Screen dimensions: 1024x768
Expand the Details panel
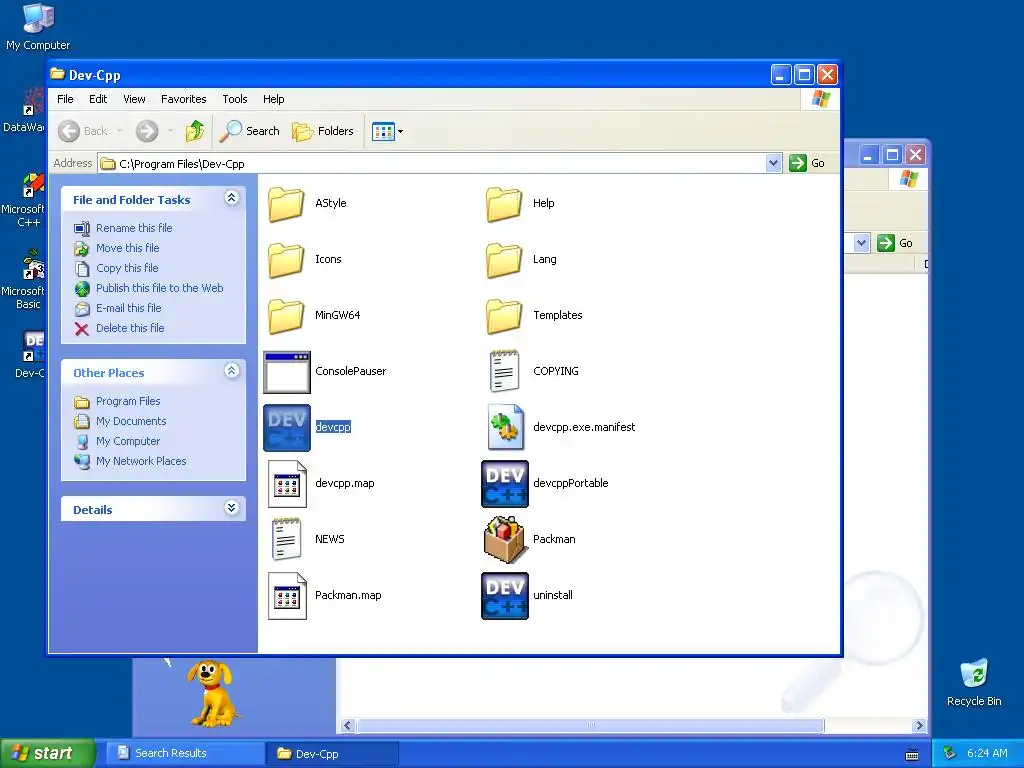click(x=232, y=508)
